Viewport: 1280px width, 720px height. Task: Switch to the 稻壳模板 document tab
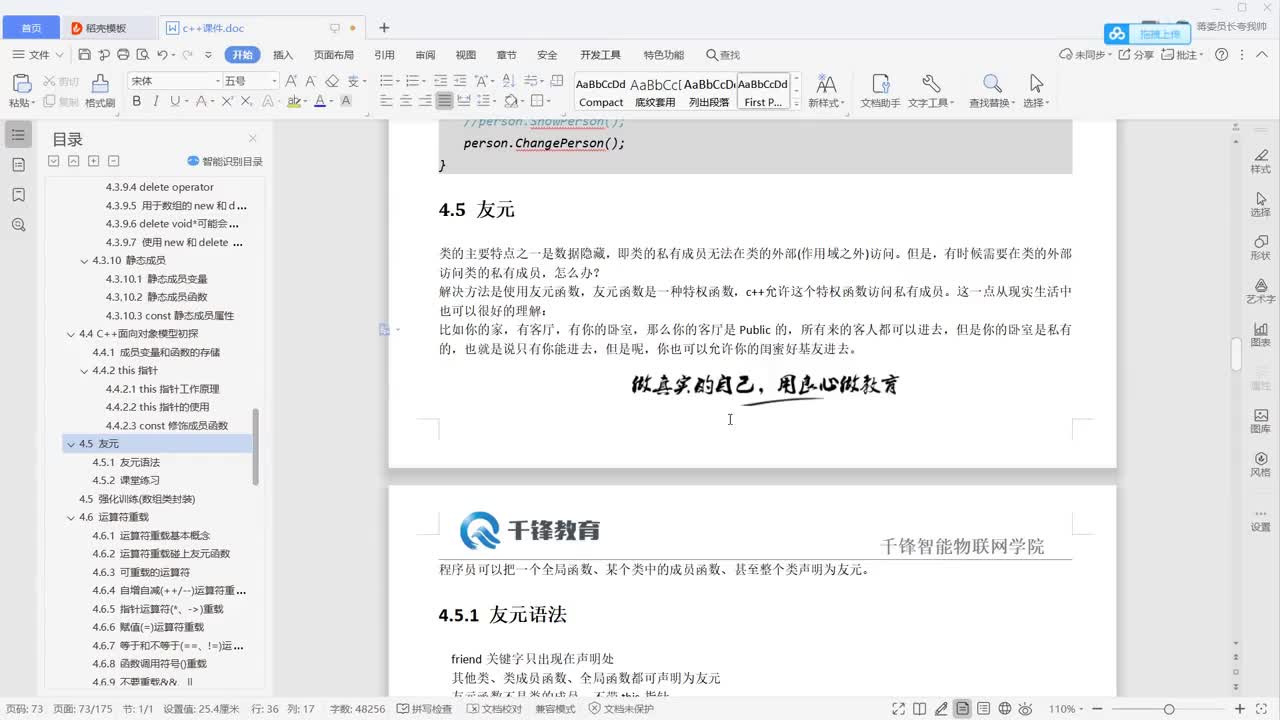tap(106, 28)
